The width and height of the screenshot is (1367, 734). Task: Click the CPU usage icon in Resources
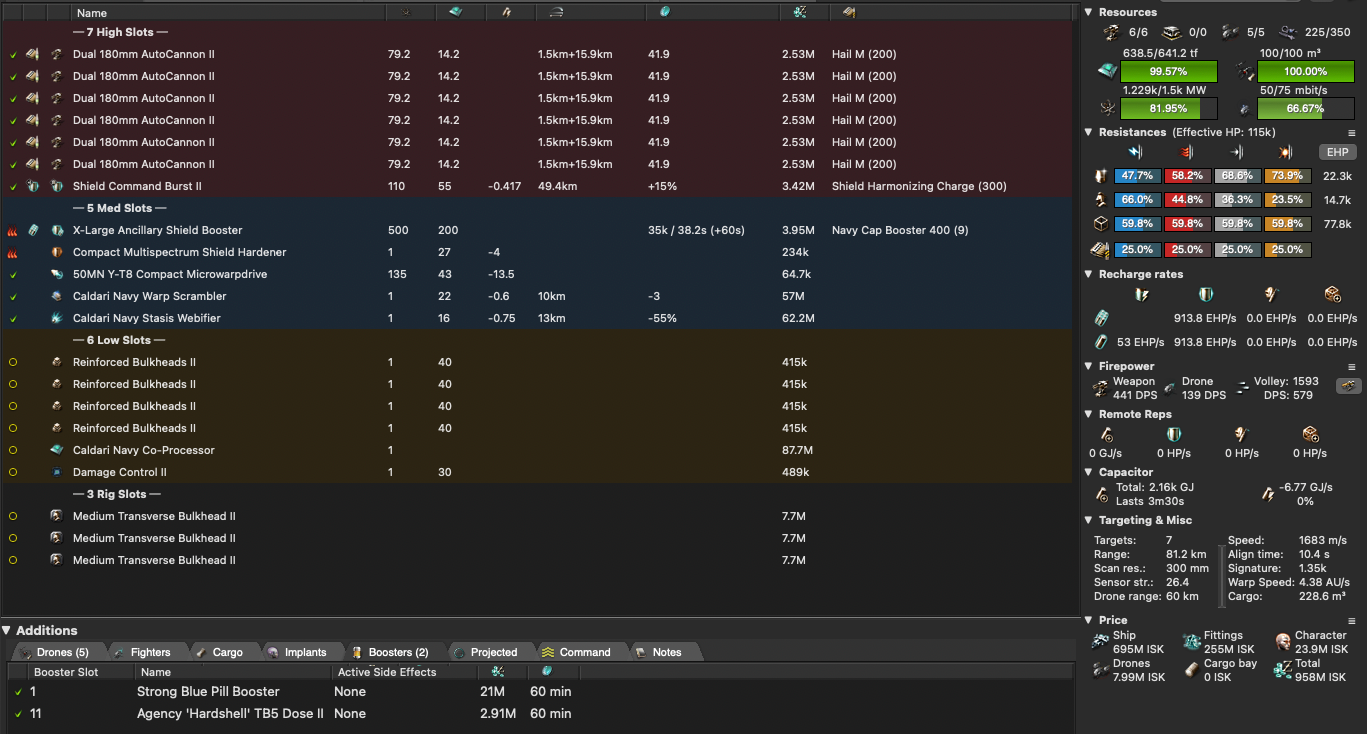click(x=1107, y=72)
